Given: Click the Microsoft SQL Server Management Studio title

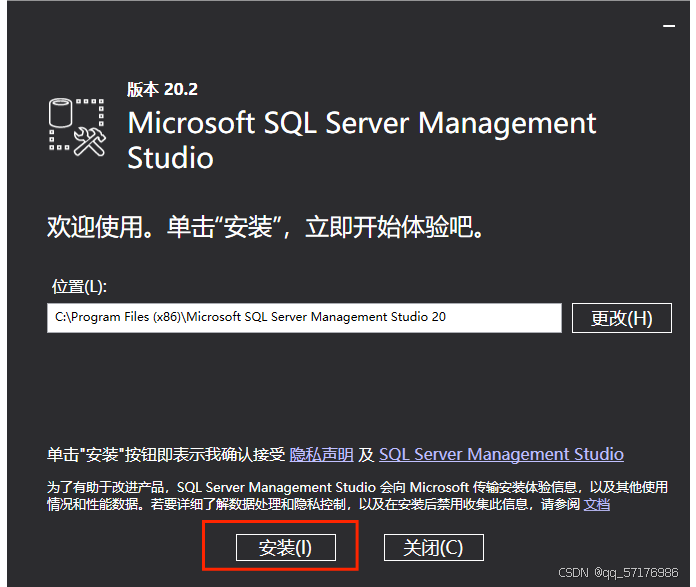Looking at the screenshot, I should coord(361,139).
